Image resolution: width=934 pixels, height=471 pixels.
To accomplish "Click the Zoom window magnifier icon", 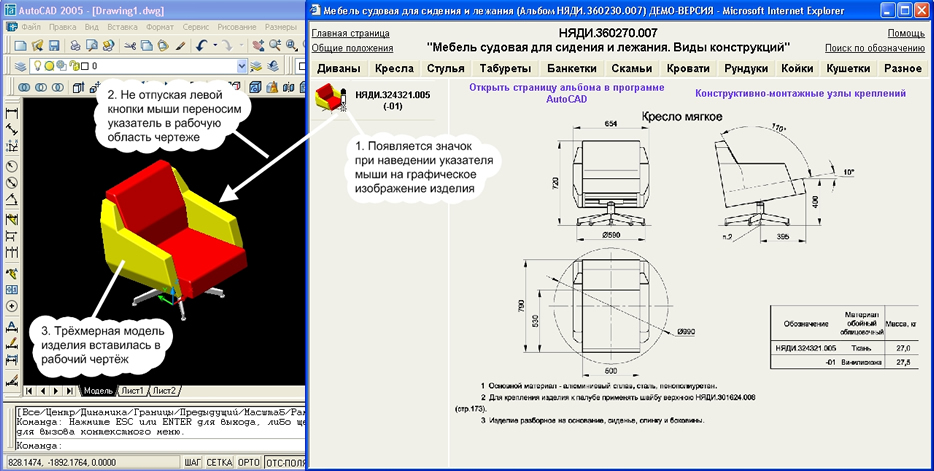I will (x=291, y=45).
